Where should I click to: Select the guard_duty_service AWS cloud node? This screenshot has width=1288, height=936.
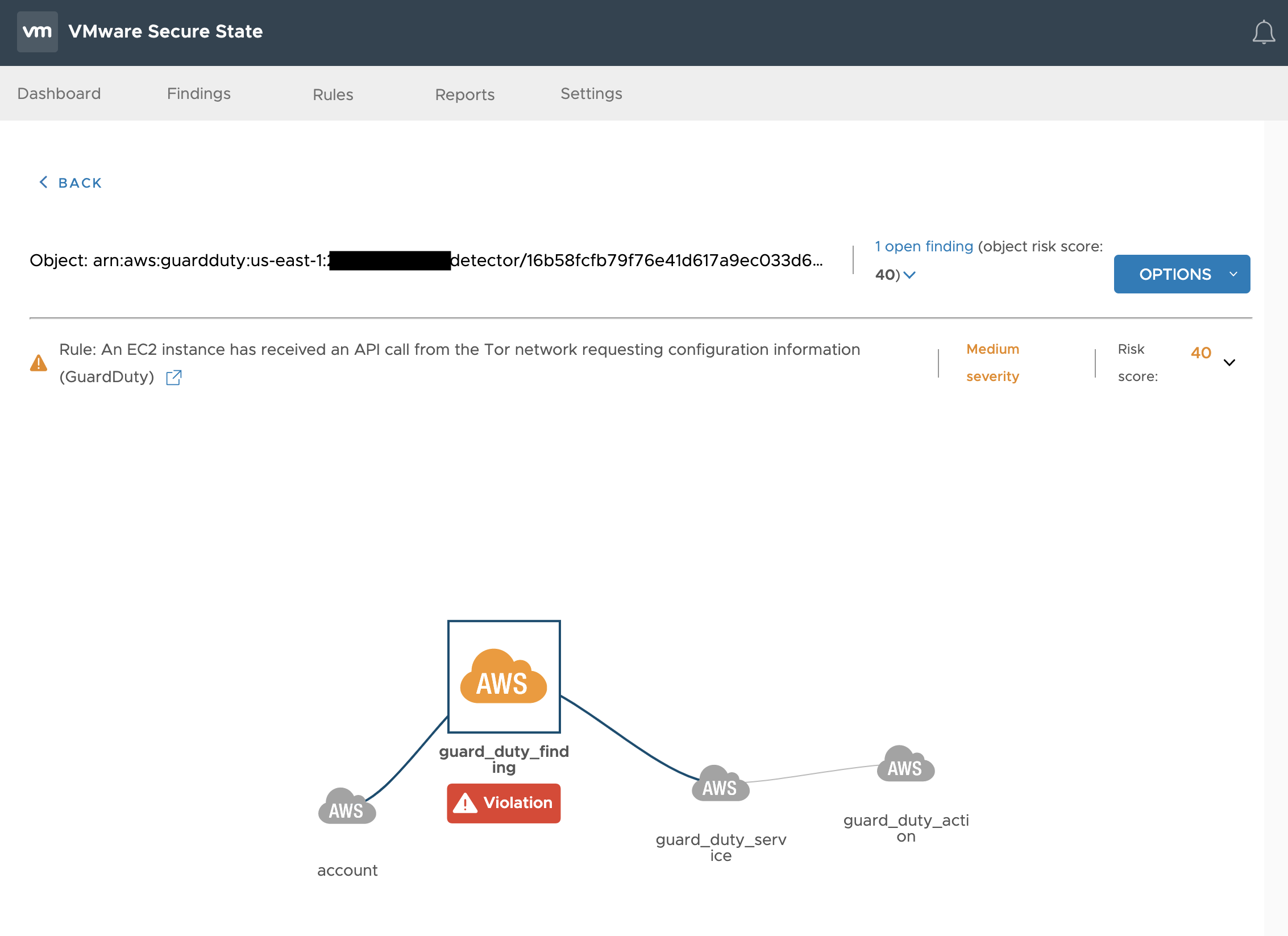[720, 784]
